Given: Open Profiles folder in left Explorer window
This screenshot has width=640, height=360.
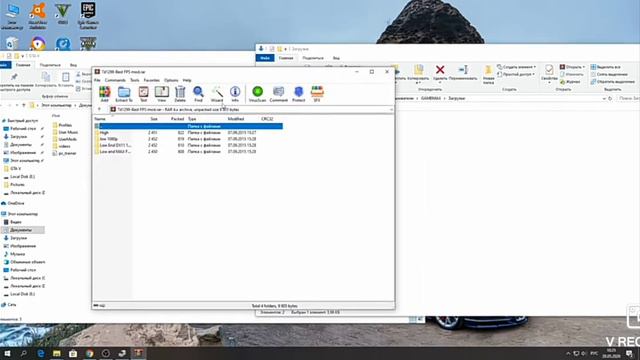Looking at the screenshot, I should pos(62,125).
